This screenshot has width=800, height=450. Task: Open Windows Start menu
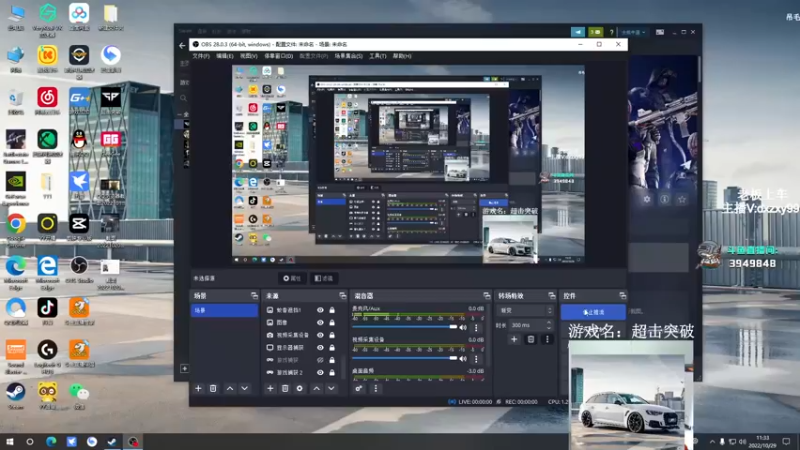9,442
